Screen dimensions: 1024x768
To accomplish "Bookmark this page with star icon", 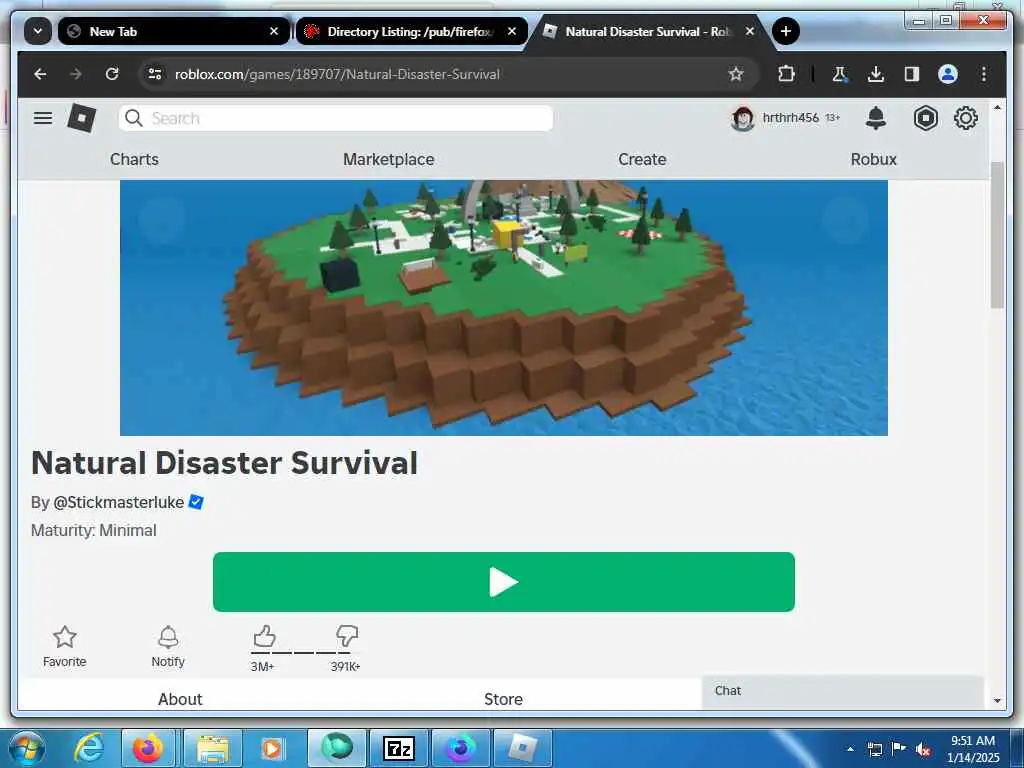I will [736, 74].
